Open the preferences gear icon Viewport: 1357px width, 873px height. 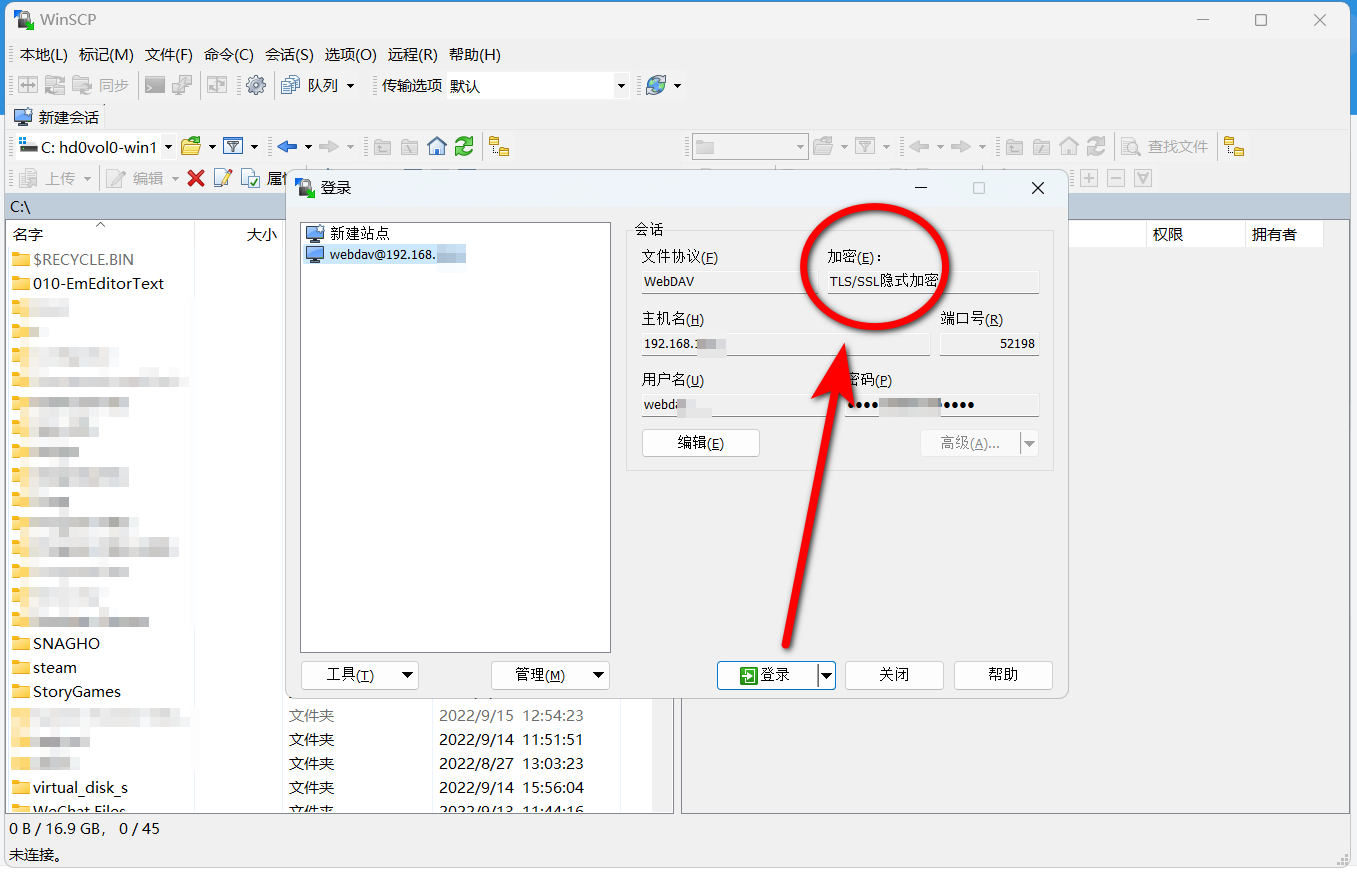[256, 85]
